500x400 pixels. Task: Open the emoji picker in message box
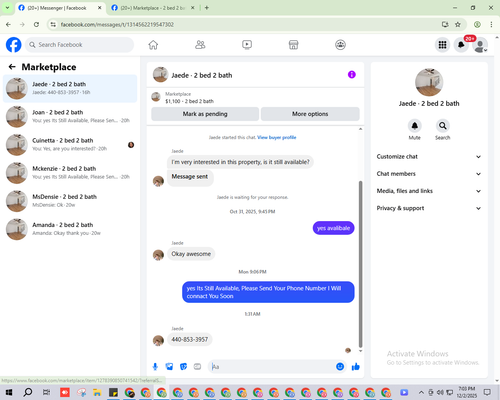click(x=340, y=367)
